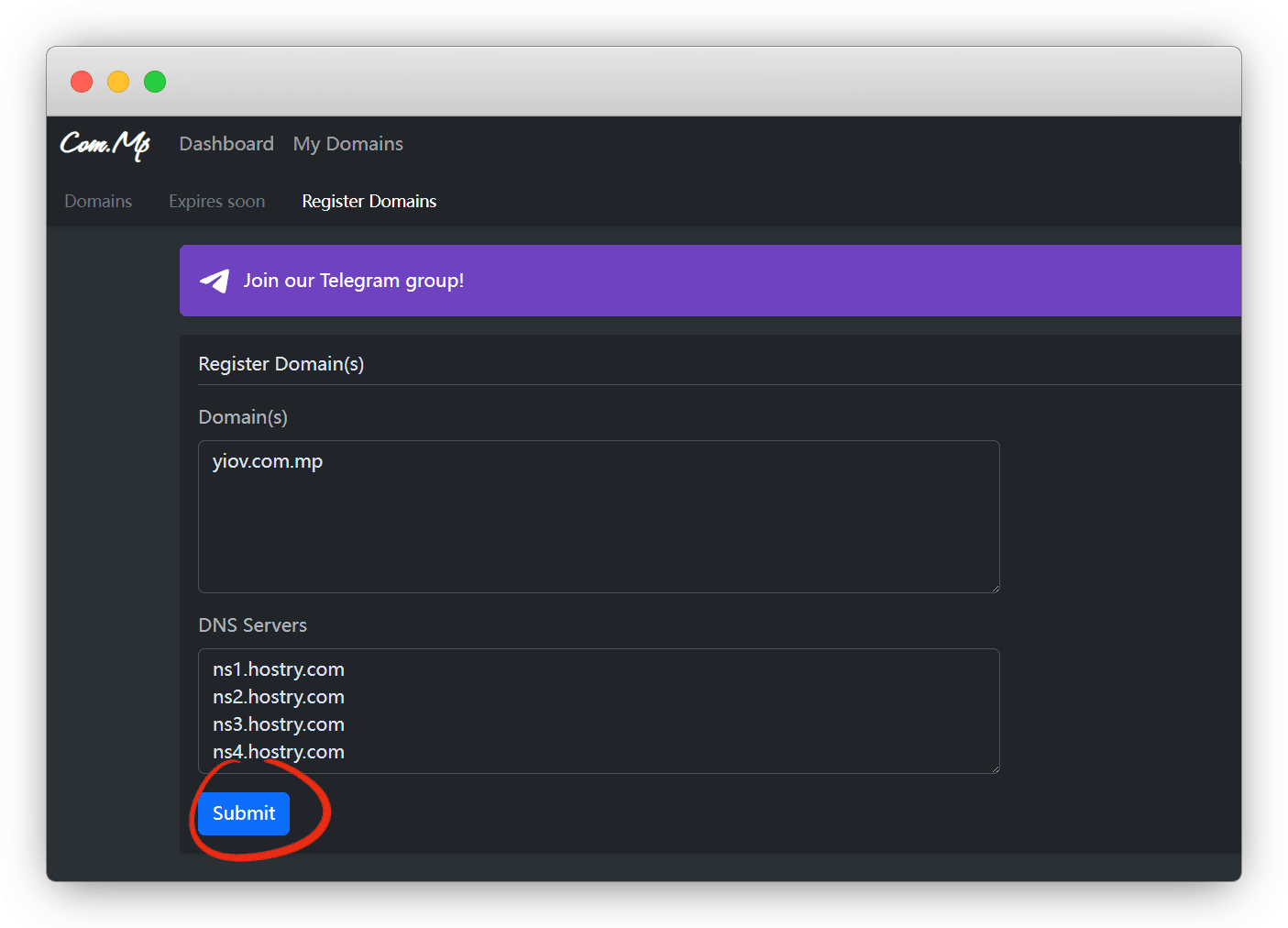The width and height of the screenshot is (1288, 928).
Task: Grab the Domain(s) textarea resize handle
Action: (994, 587)
